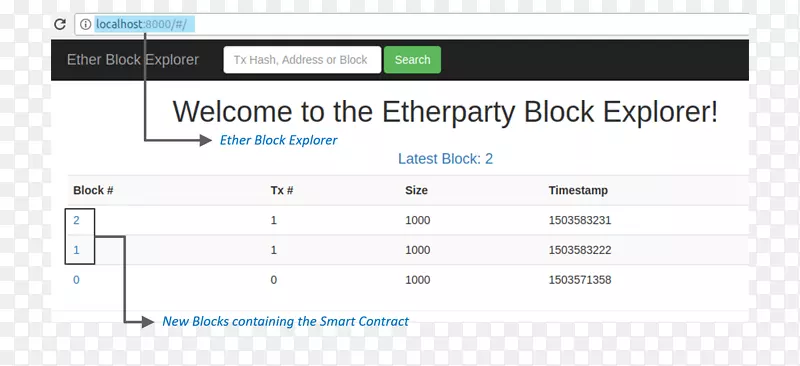This screenshot has width=800, height=366.
Task: Open block number 0 in the table
Action: [77, 280]
